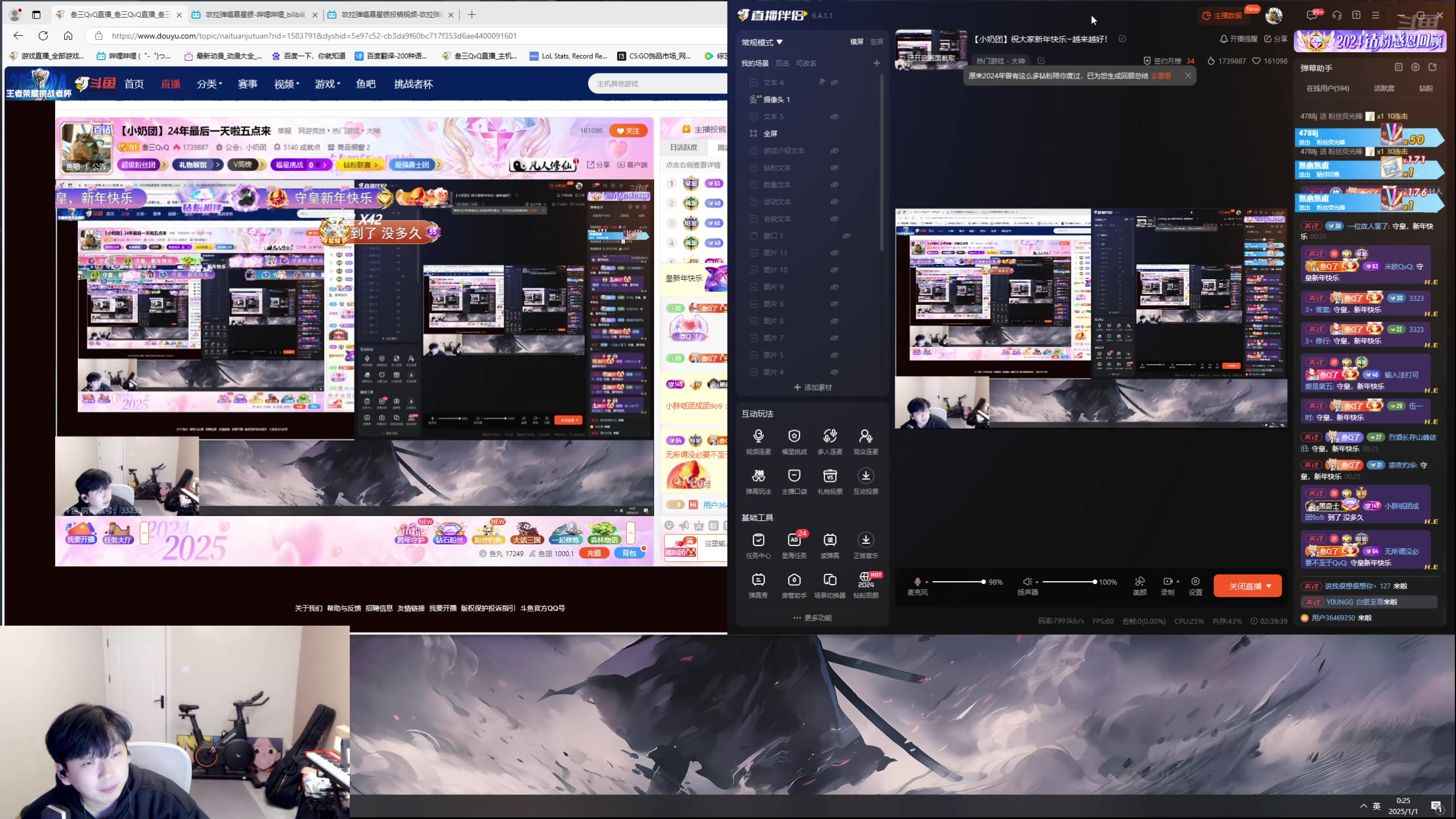The height and width of the screenshot is (819, 1456).
Task: Show hidden 钻粉文本 source
Action: click(834, 168)
